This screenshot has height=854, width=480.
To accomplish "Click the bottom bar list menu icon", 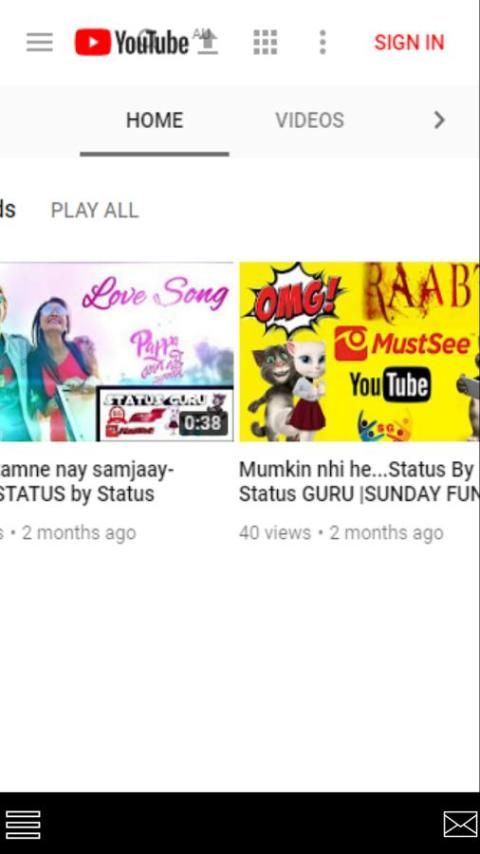I will coord(23,825).
